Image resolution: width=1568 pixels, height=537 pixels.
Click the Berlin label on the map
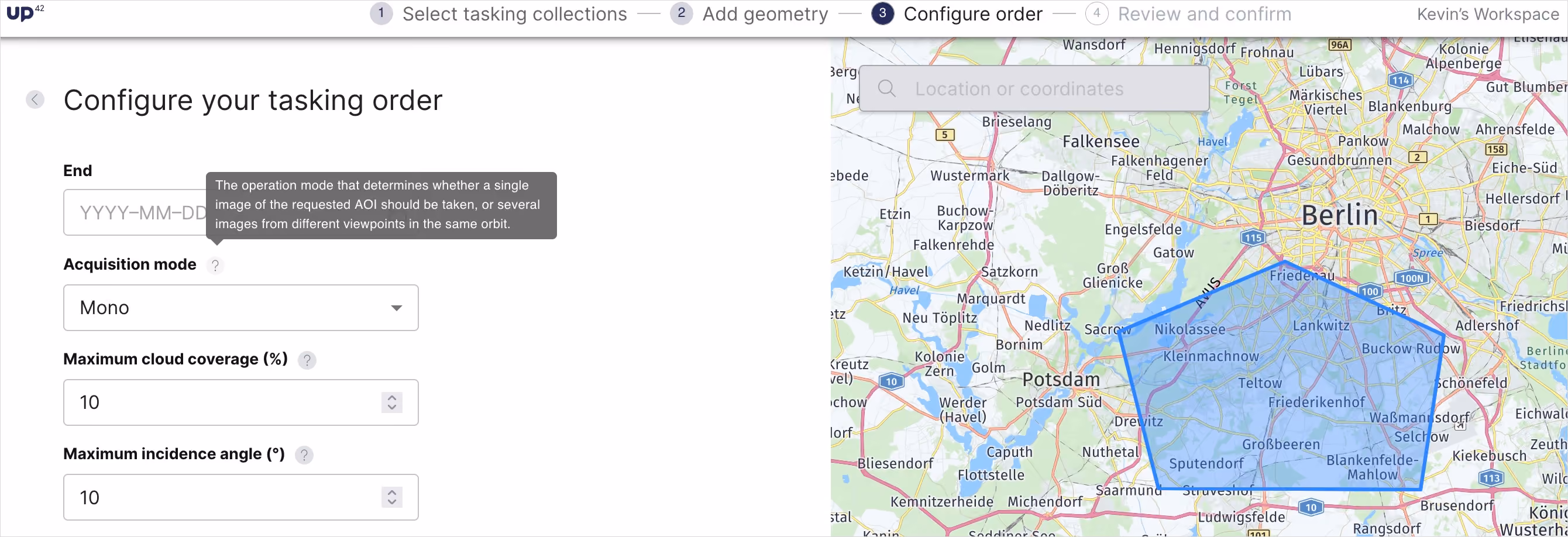click(x=1340, y=215)
